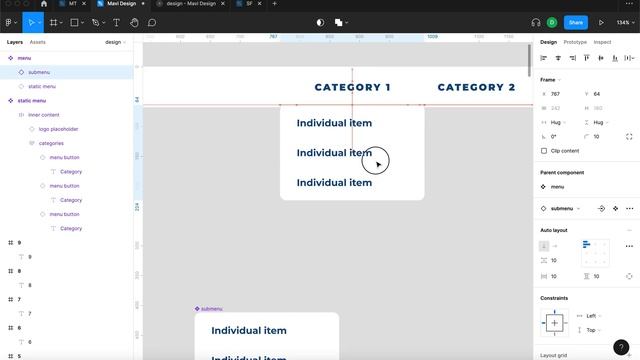
Task: Open vertical constraint Top dropdown
Action: click(593, 330)
